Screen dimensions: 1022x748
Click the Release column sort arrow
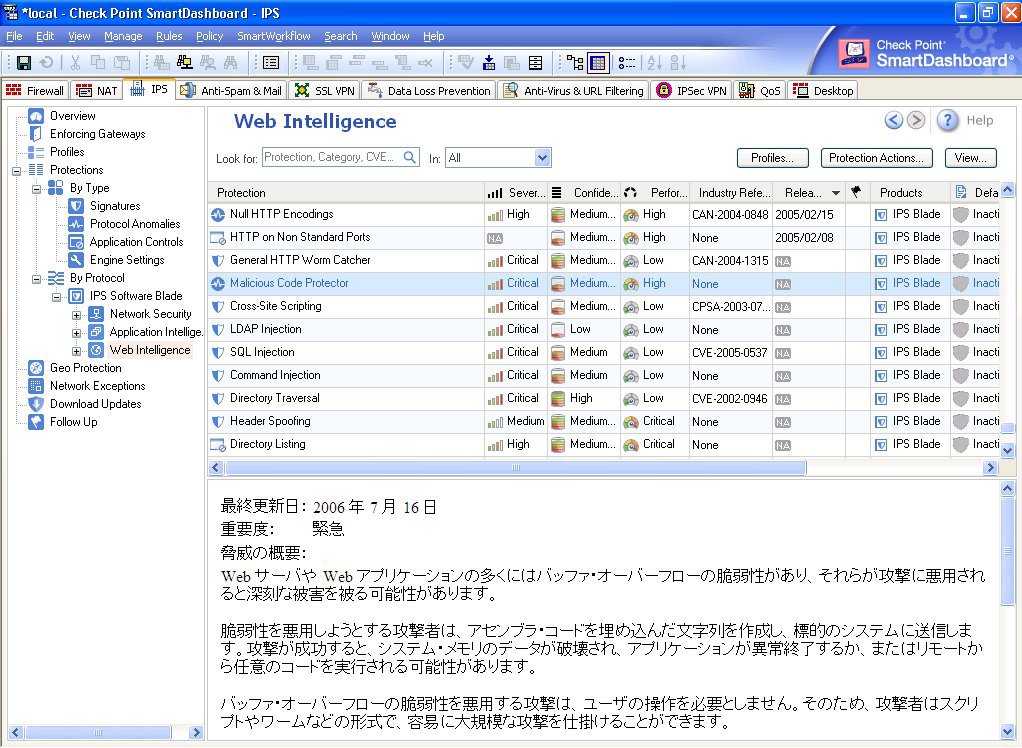tap(836, 193)
